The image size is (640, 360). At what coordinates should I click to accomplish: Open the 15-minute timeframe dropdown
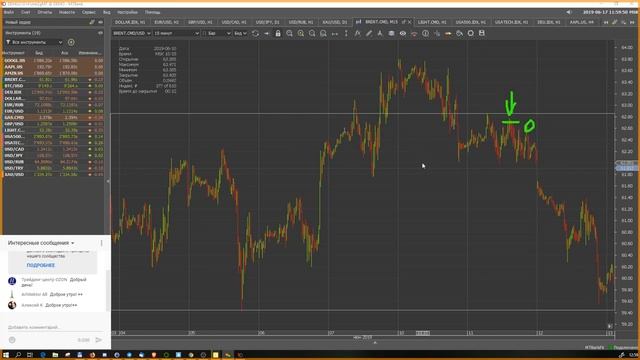click(x=177, y=33)
